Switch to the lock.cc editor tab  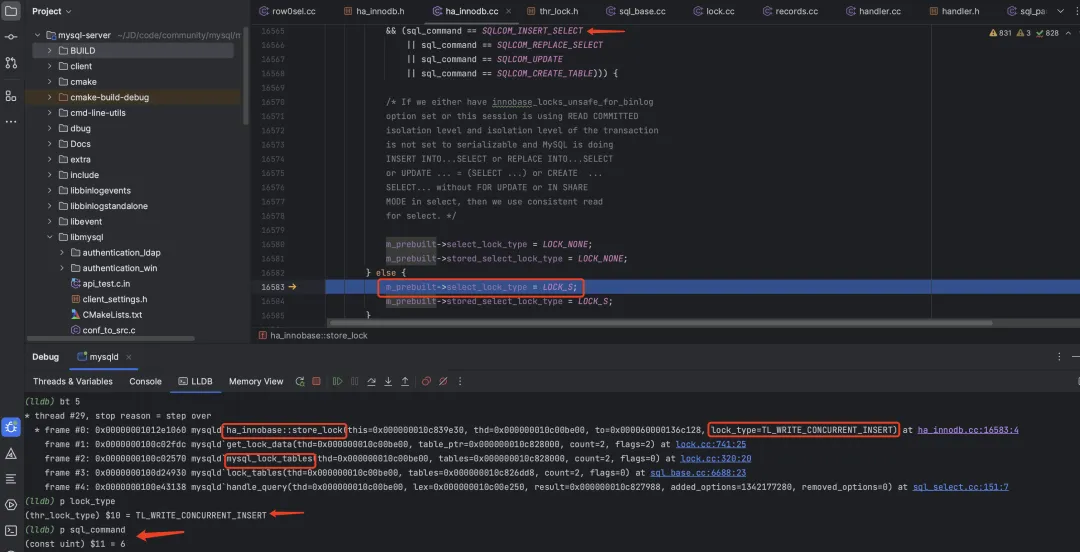719,11
